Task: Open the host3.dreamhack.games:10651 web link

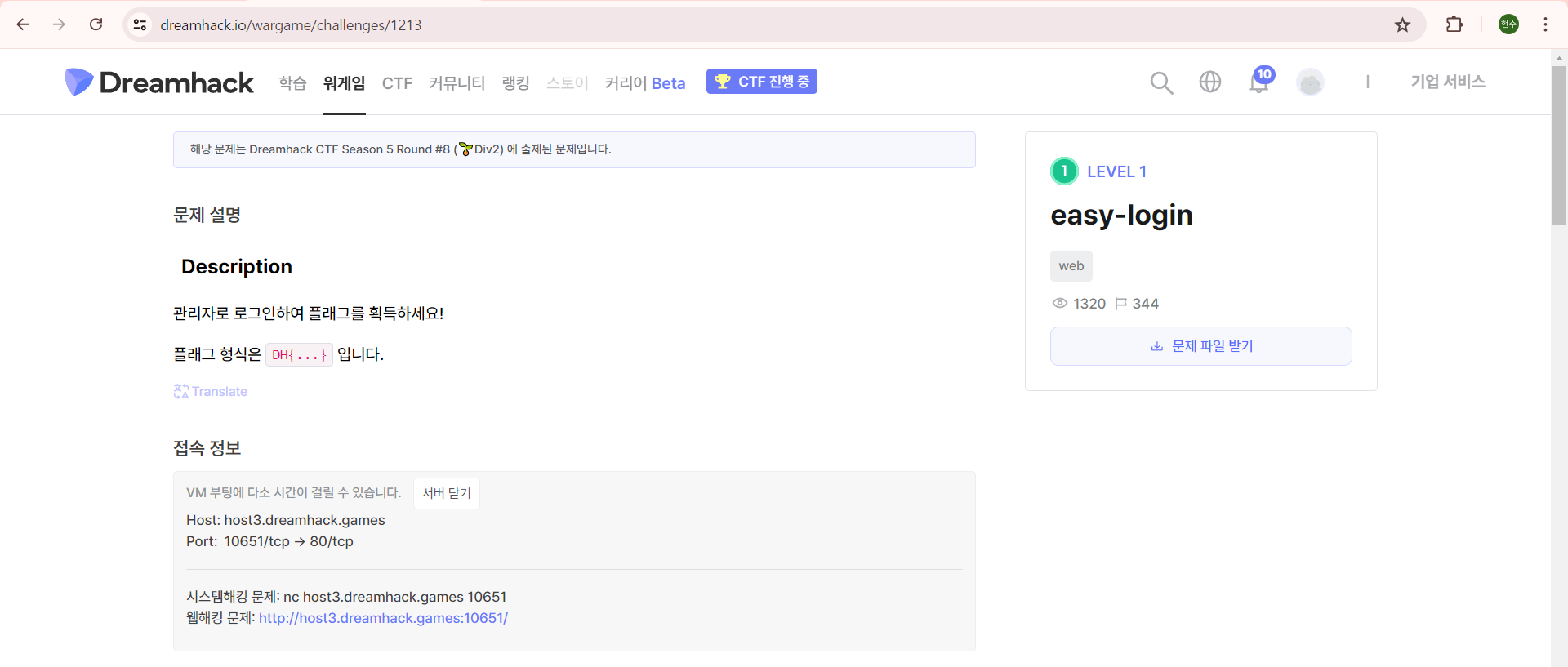Action: click(383, 618)
